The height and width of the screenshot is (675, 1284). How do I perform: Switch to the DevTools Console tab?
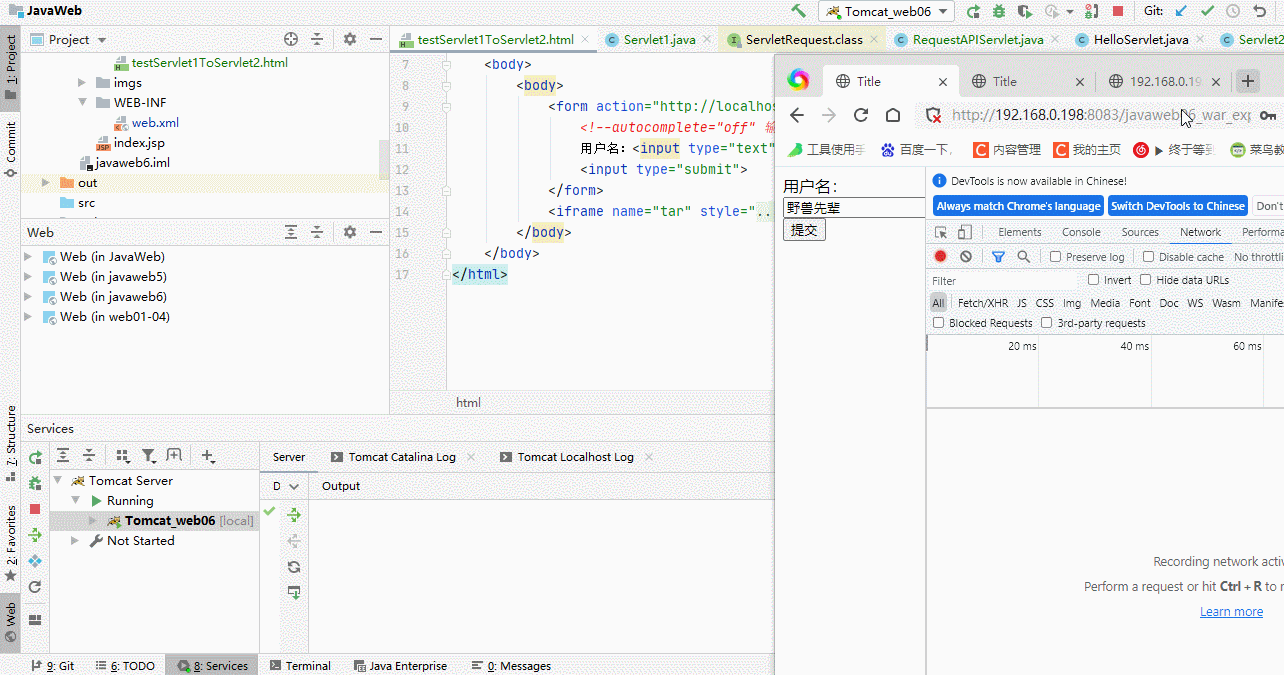pos(1081,232)
